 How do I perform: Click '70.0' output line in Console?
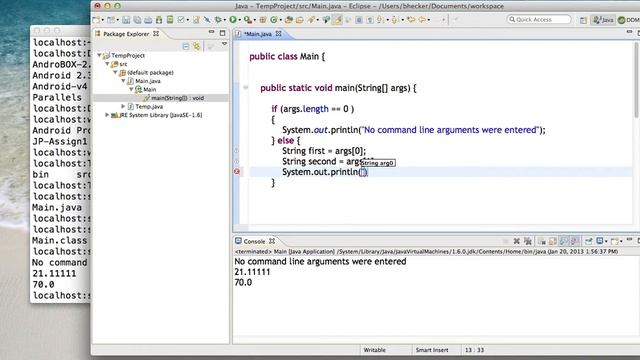point(243,282)
